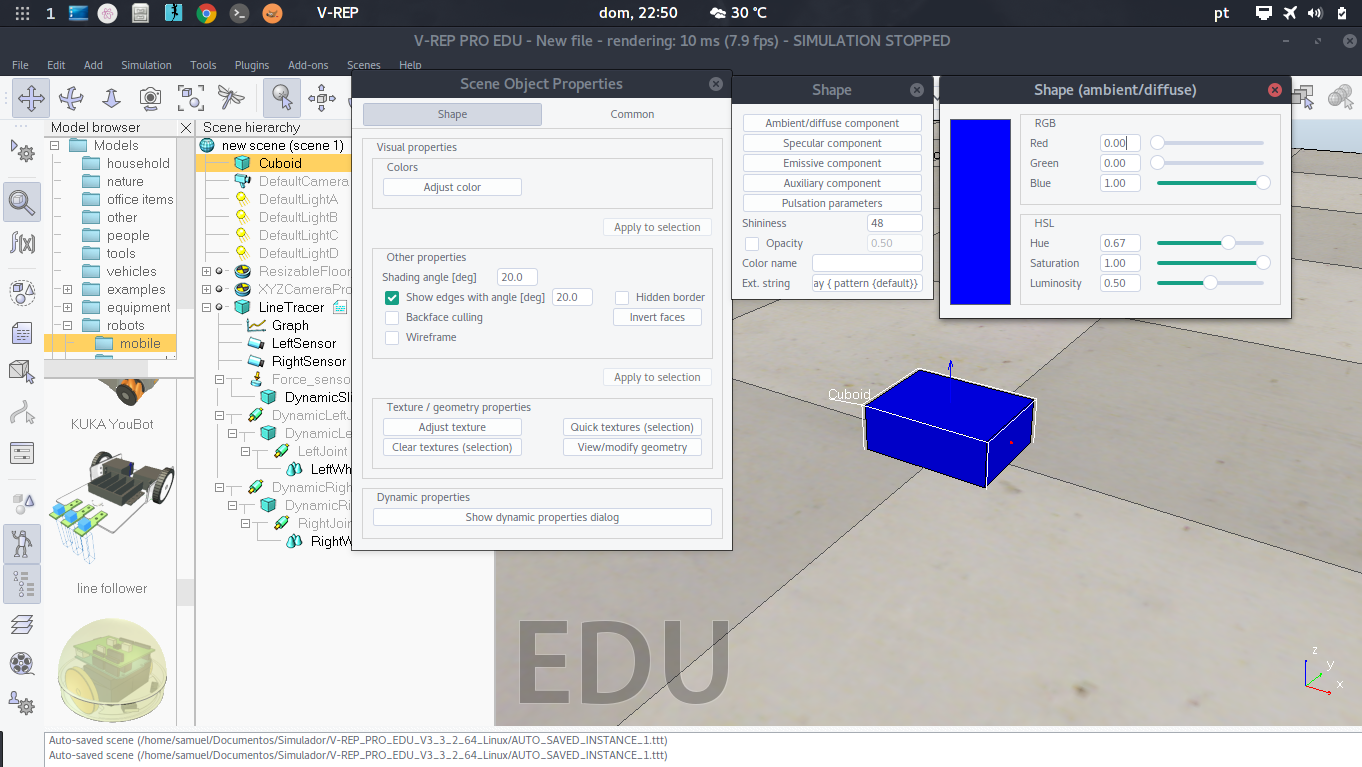Click the blue color preview swatch
This screenshot has width=1362, height=767.
(980, 211)
